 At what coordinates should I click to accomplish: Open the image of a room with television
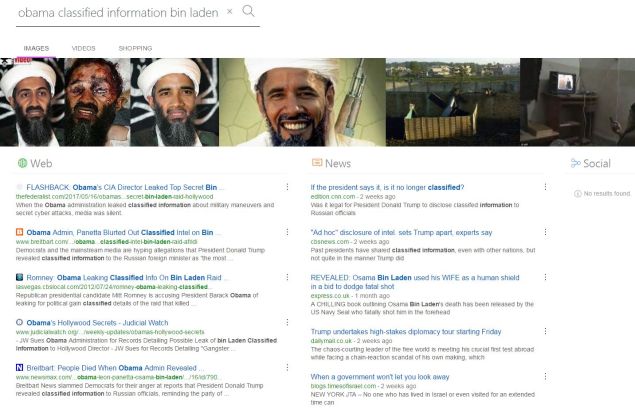click(577, 102)
